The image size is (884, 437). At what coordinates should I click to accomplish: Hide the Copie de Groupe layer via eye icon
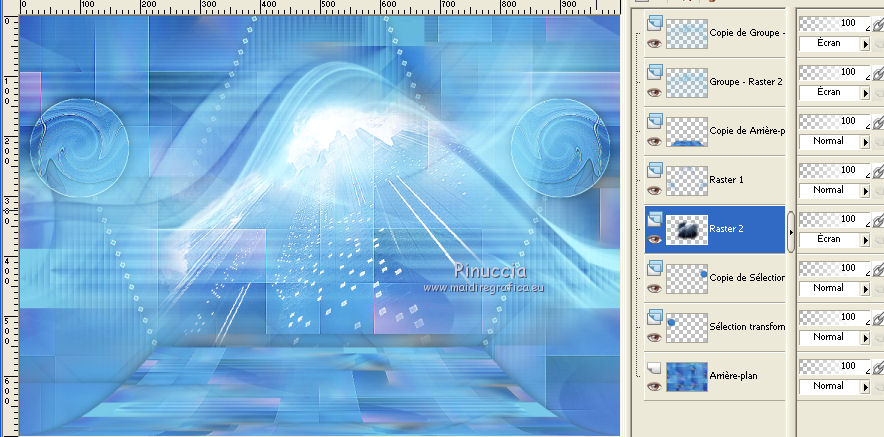[654, 43]
